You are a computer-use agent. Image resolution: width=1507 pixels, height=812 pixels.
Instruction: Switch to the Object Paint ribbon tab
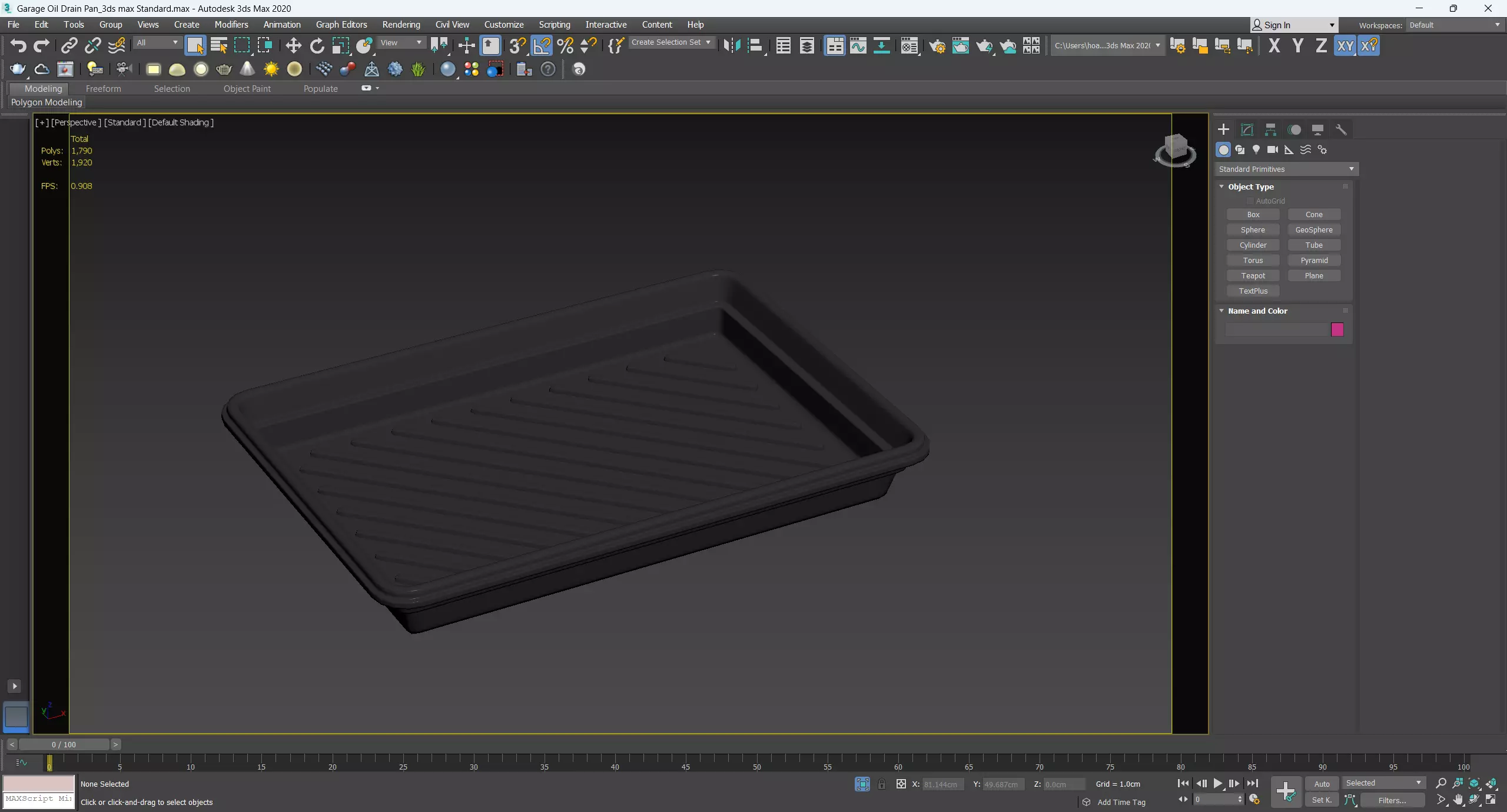[x=247, y=89]
